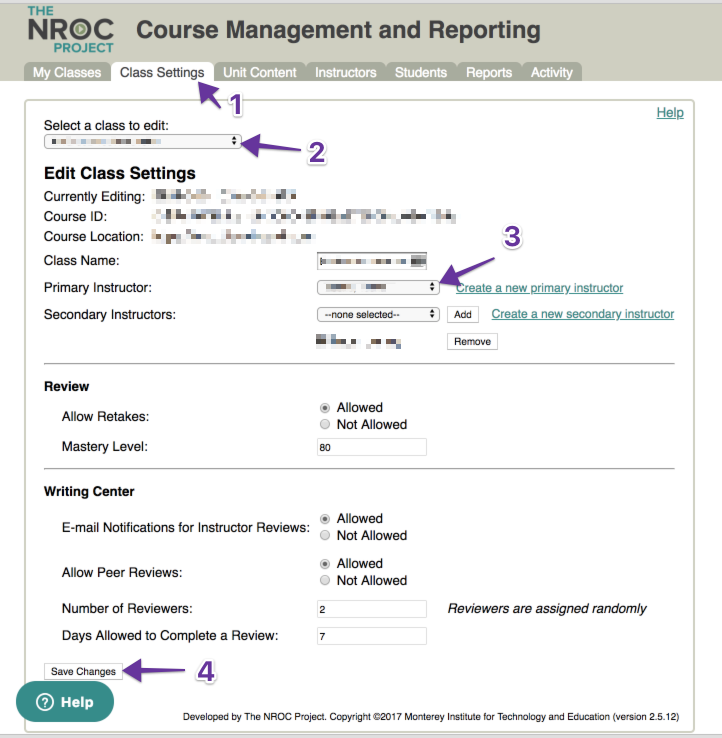
Task: Click the Number of Reviewers field
Action: pos(372,609)
